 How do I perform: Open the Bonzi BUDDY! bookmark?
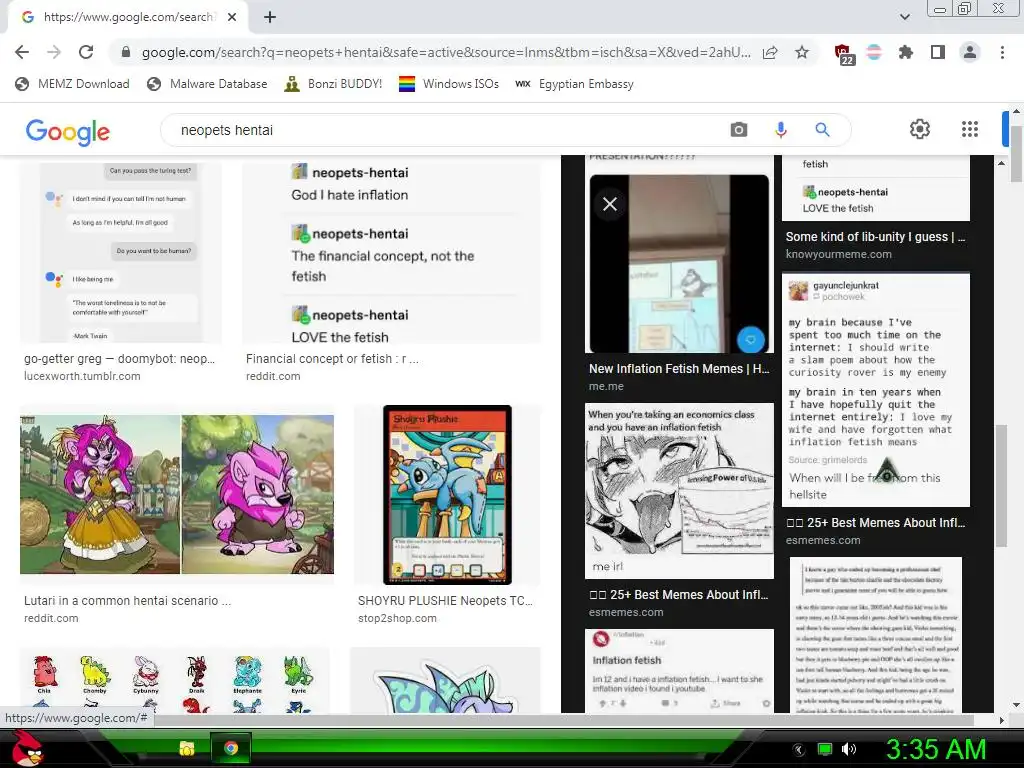tap(333, 84)
